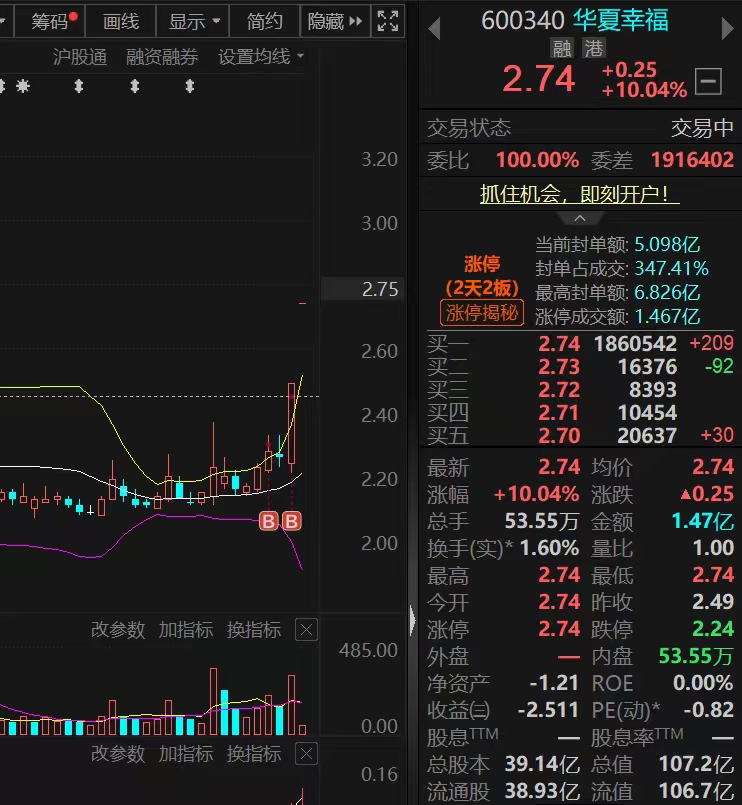
Task: Click the 内盘 53.55万 value
Action: coord(696,656)
